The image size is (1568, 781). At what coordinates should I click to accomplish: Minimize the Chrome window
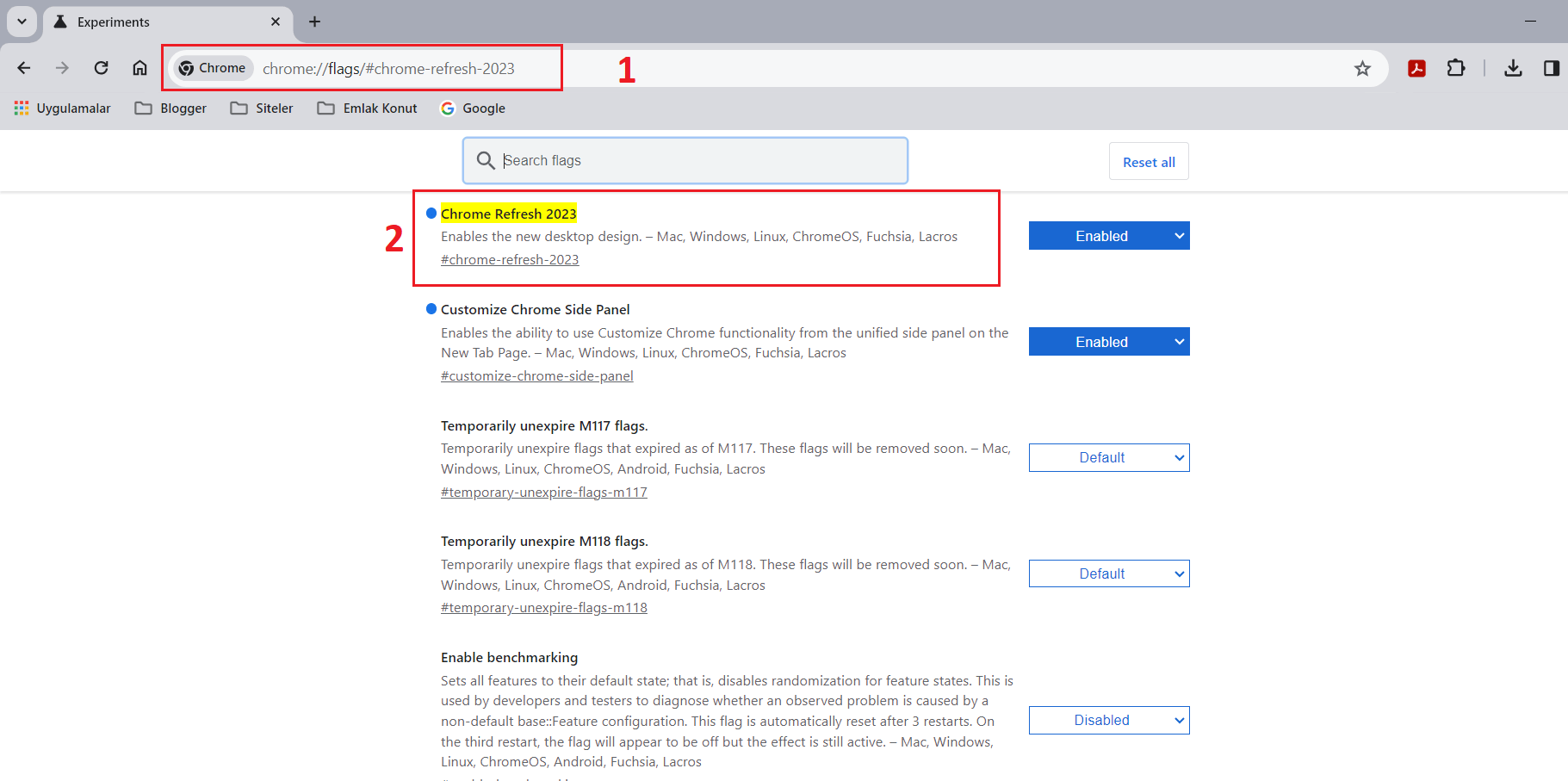click(x=1530, y=22)
